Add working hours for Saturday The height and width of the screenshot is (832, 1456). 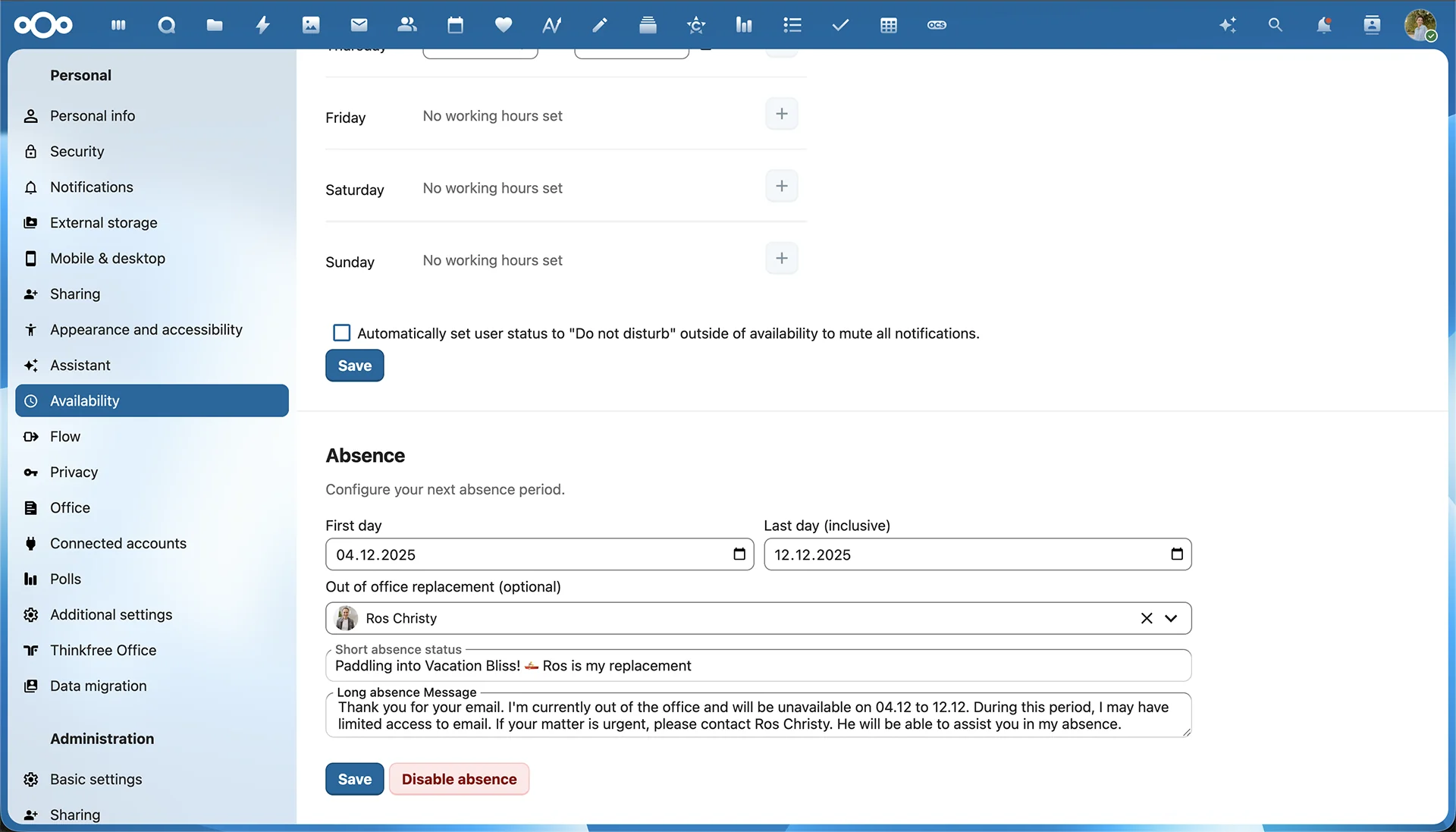782,187
